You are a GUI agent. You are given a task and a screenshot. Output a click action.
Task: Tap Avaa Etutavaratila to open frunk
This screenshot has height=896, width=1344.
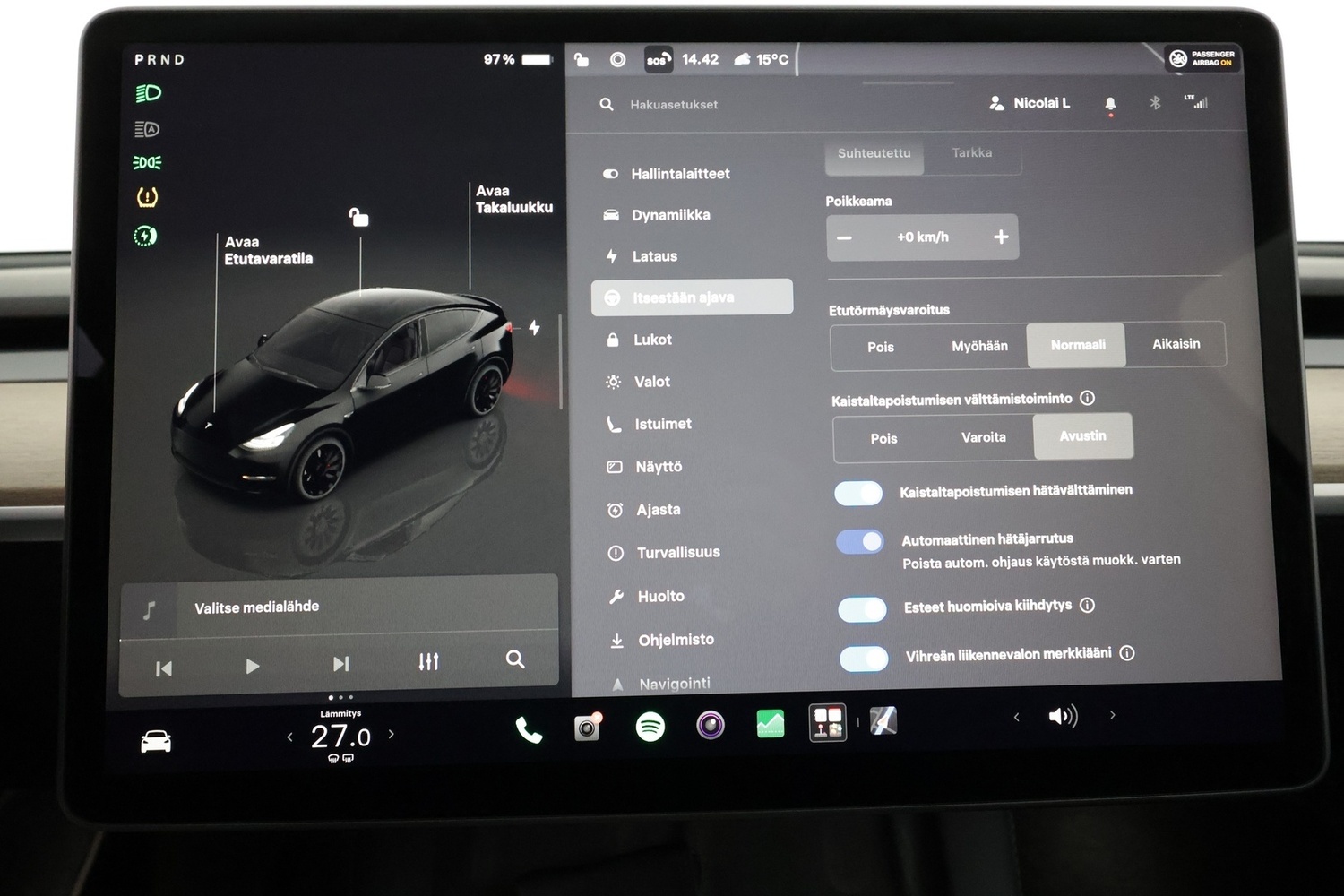(x=268, y=251)
